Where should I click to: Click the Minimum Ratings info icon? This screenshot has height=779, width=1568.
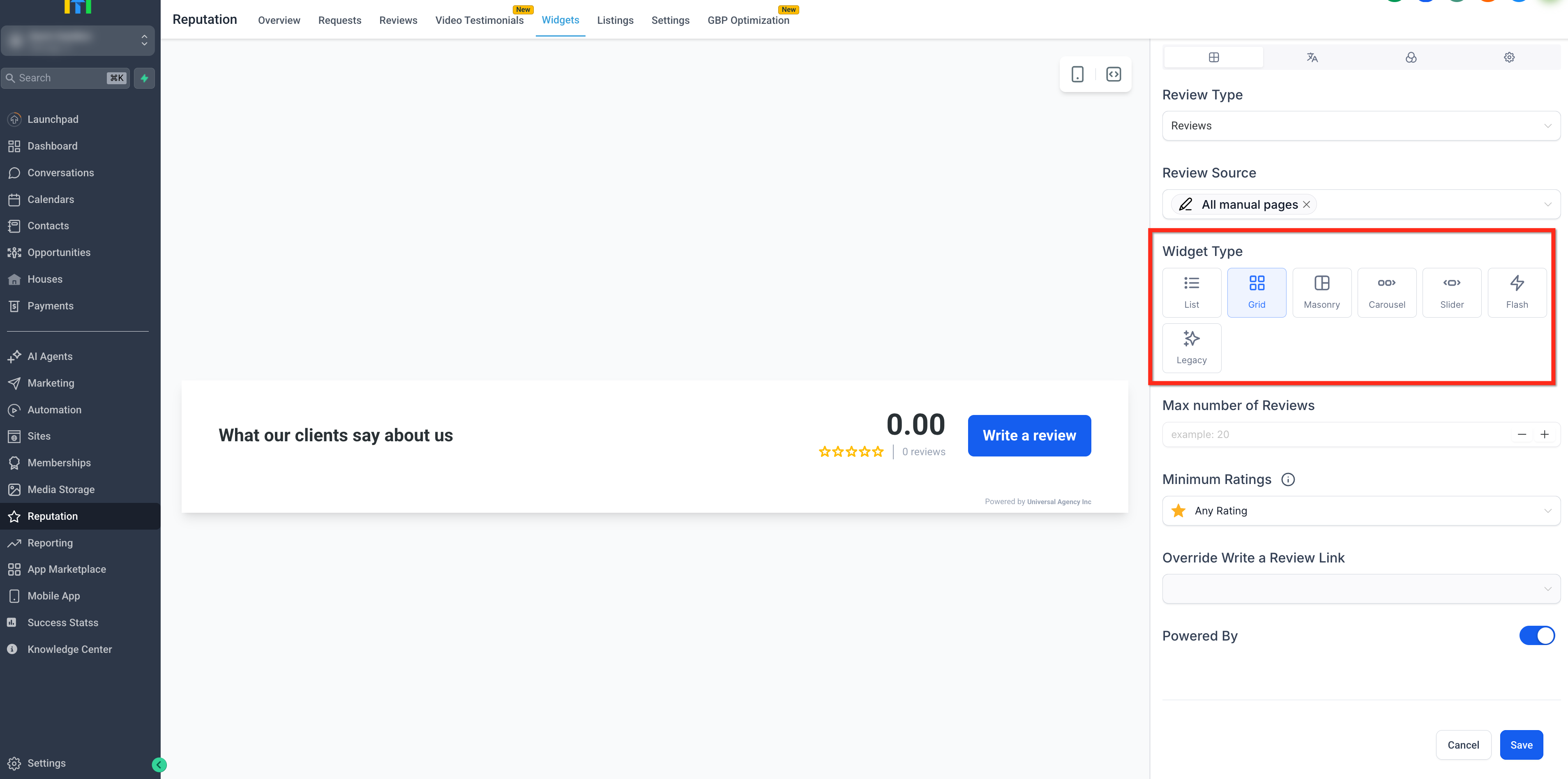[1288, 479]
